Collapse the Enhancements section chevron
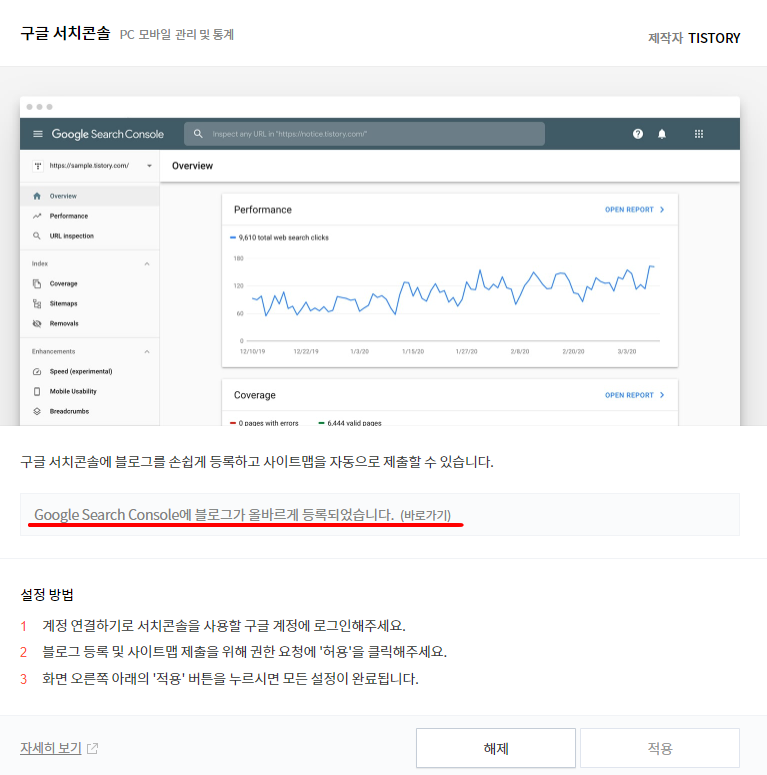The height and width of the screenshot is (775, 767). [147, 352]
